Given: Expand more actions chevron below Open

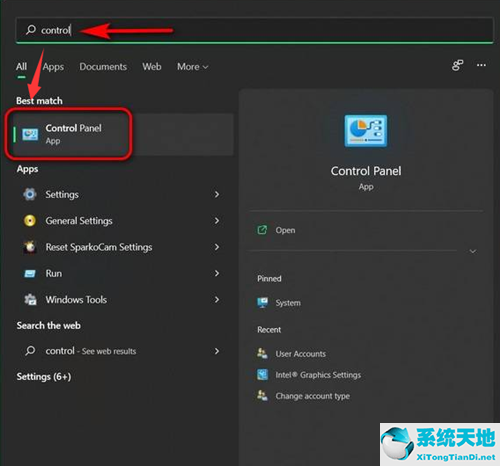Looking at the screenshot, I should (x=473, y=251).
